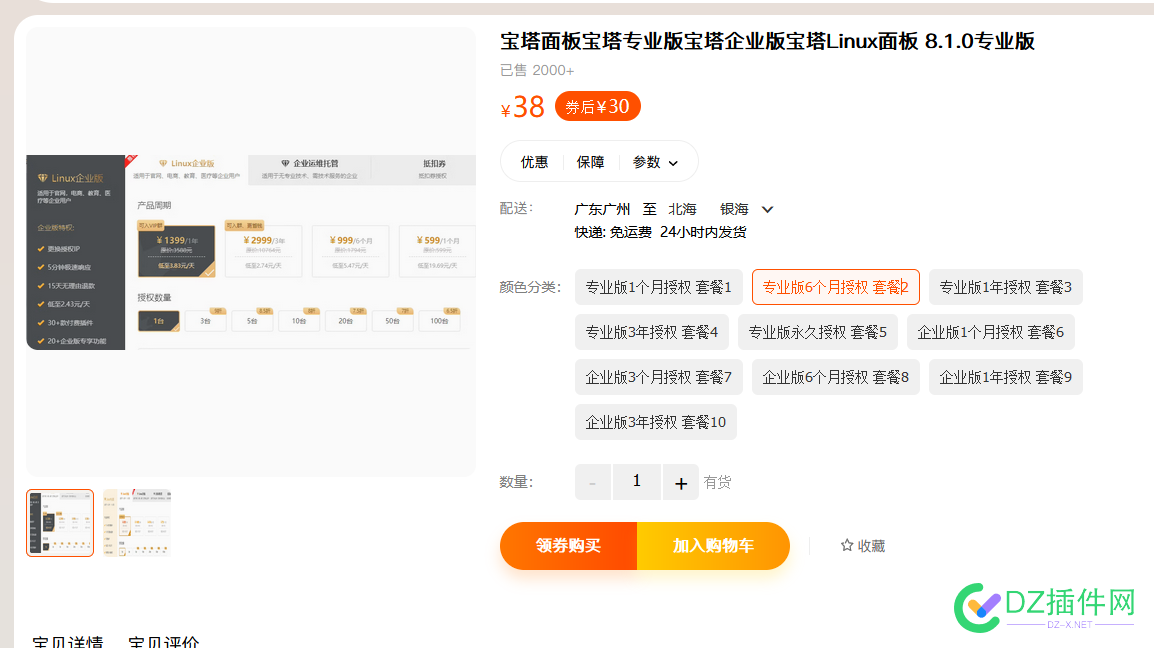Choose 专业版3年授权 套餐4

(651, 332)
